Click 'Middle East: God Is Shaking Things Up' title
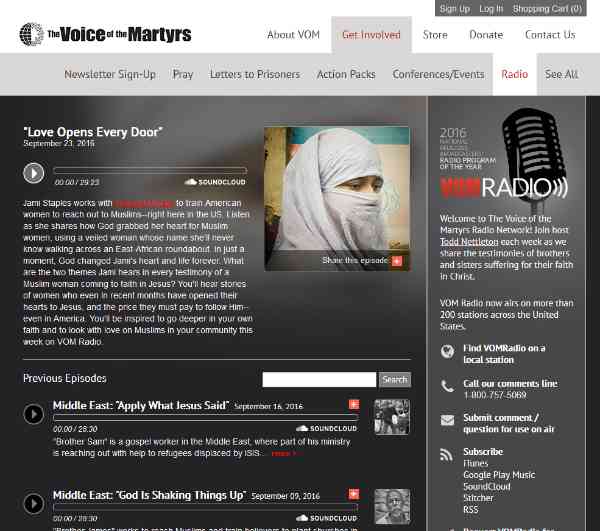 point(150,495)
